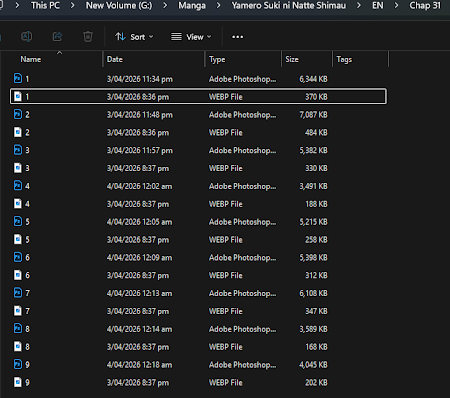Click size 202 KB cell

tap(316, 382)
